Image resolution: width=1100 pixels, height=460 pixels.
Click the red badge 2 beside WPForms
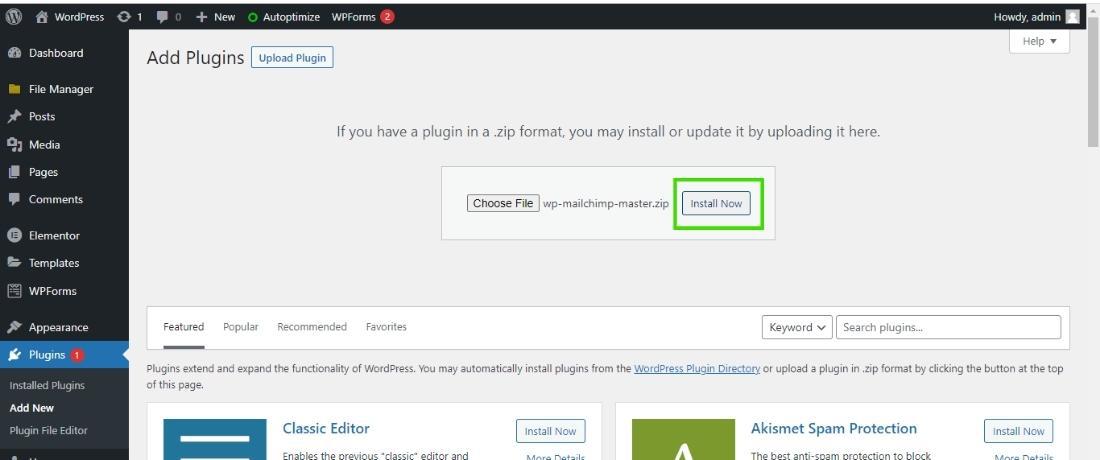tap(387, 17)
